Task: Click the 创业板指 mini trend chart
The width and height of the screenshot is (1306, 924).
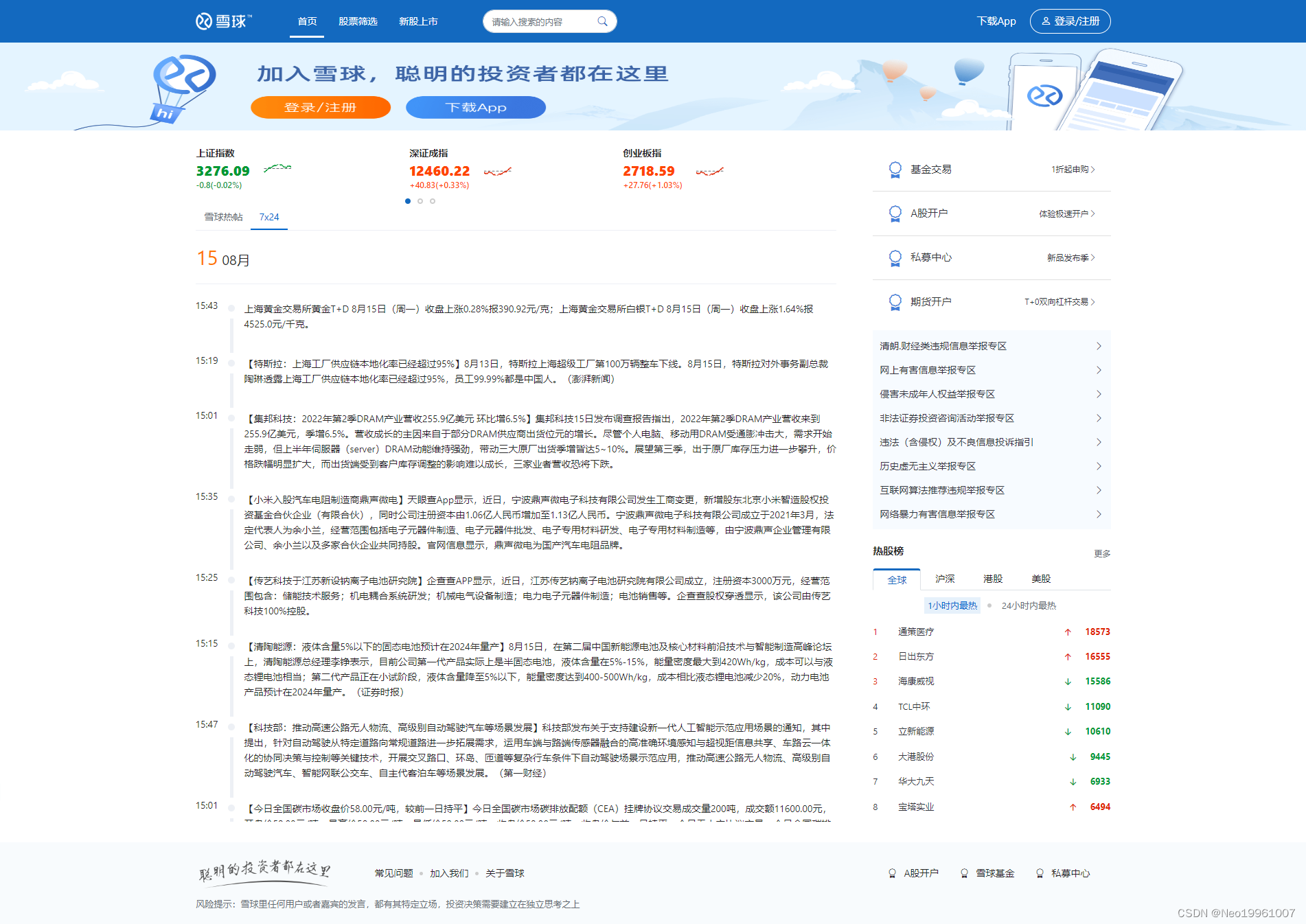Action: pos(710,171)
